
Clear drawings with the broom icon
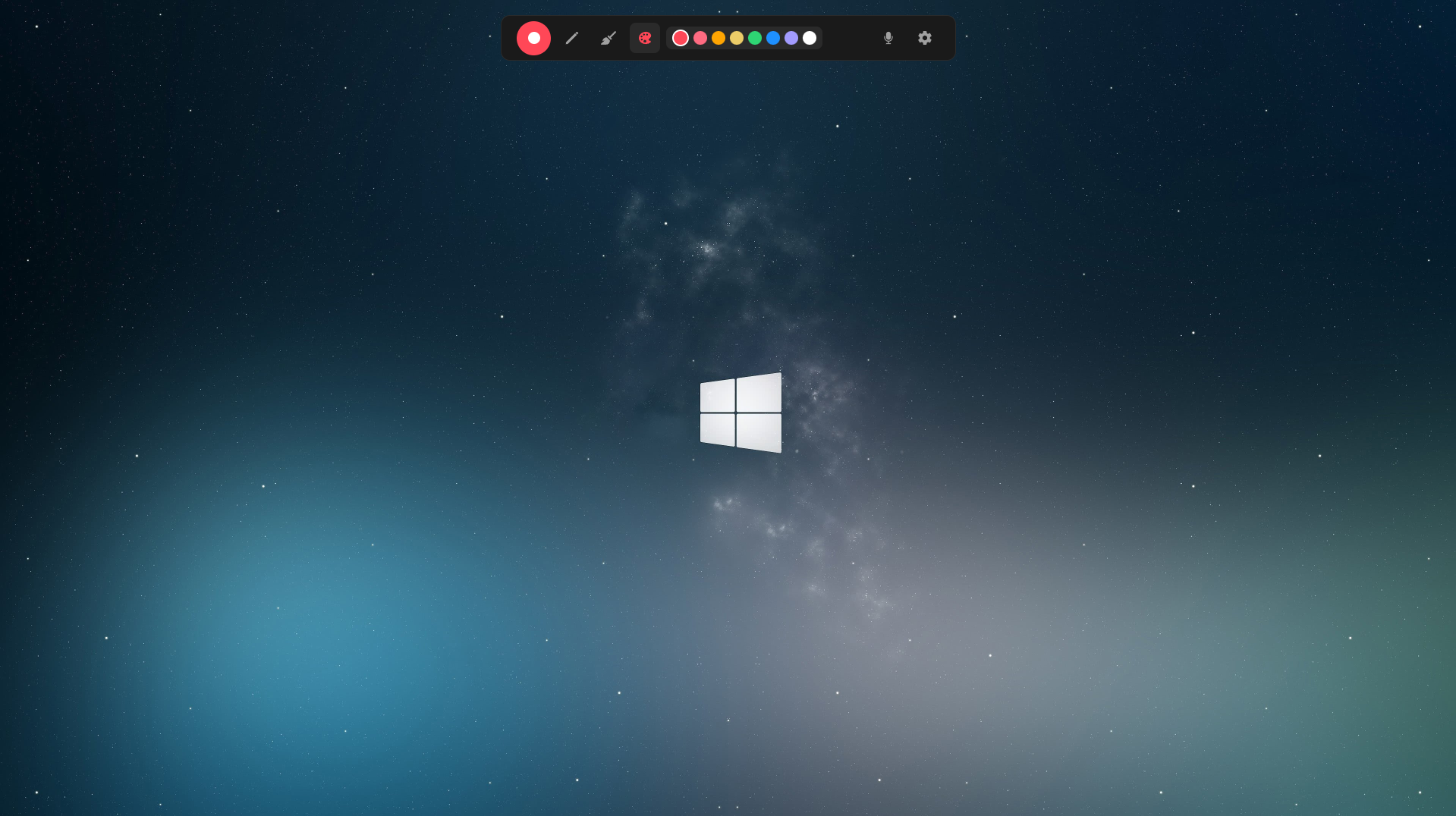click(x=609, y=38)
